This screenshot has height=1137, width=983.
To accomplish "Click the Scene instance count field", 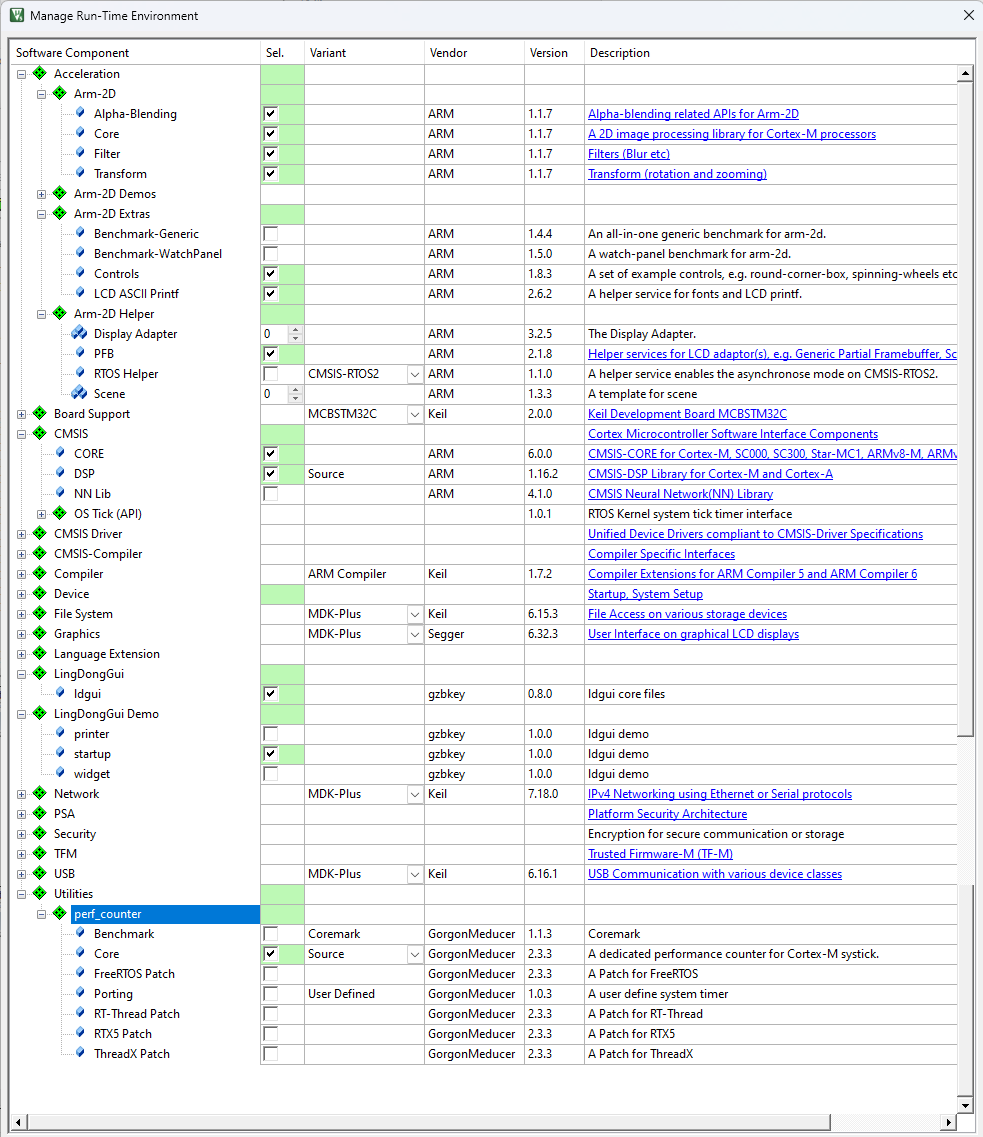I will 275,394.
